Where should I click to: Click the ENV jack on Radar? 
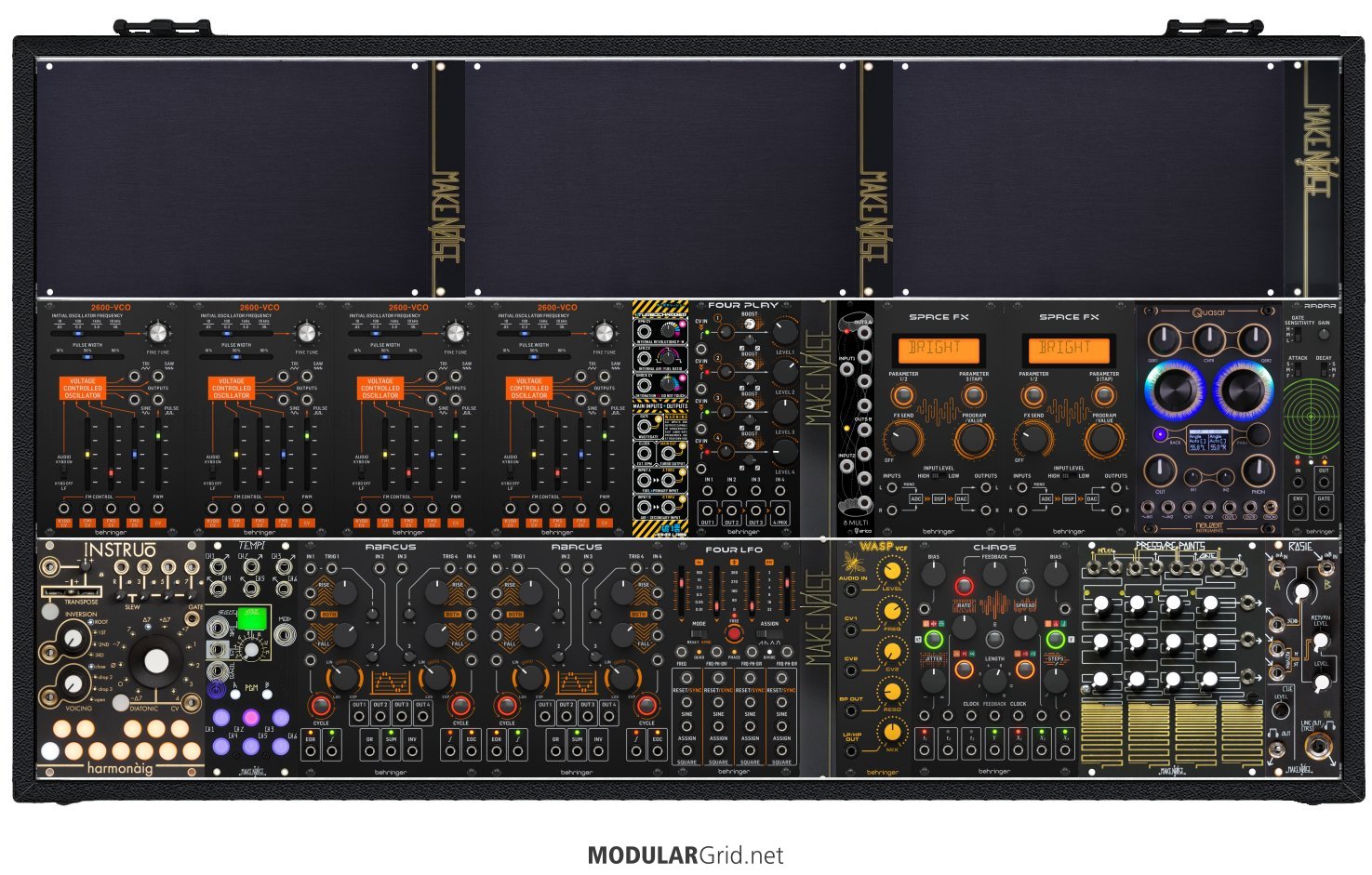pyautogui.click(x=1298, y=510)
